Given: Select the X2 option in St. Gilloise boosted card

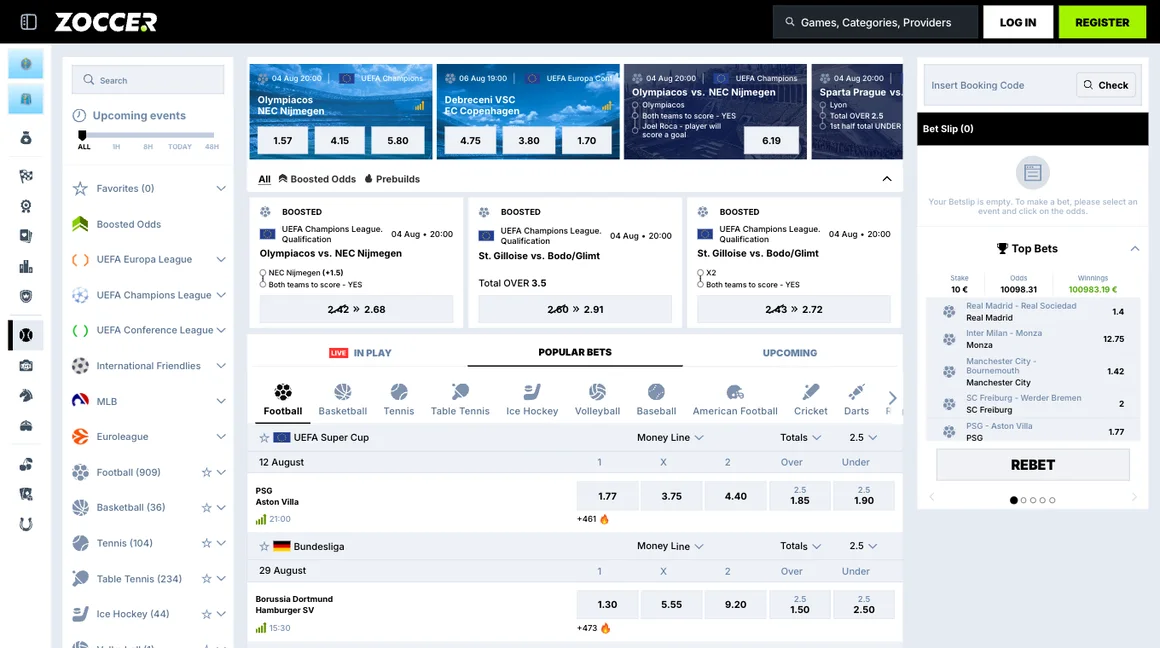Looking at the screenshot, I should click(x=700, y=273).
